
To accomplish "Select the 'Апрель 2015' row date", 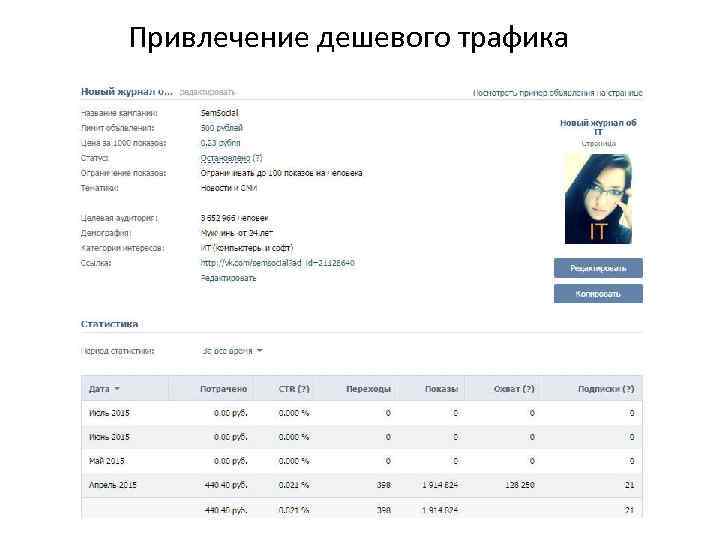I will 112,485.
